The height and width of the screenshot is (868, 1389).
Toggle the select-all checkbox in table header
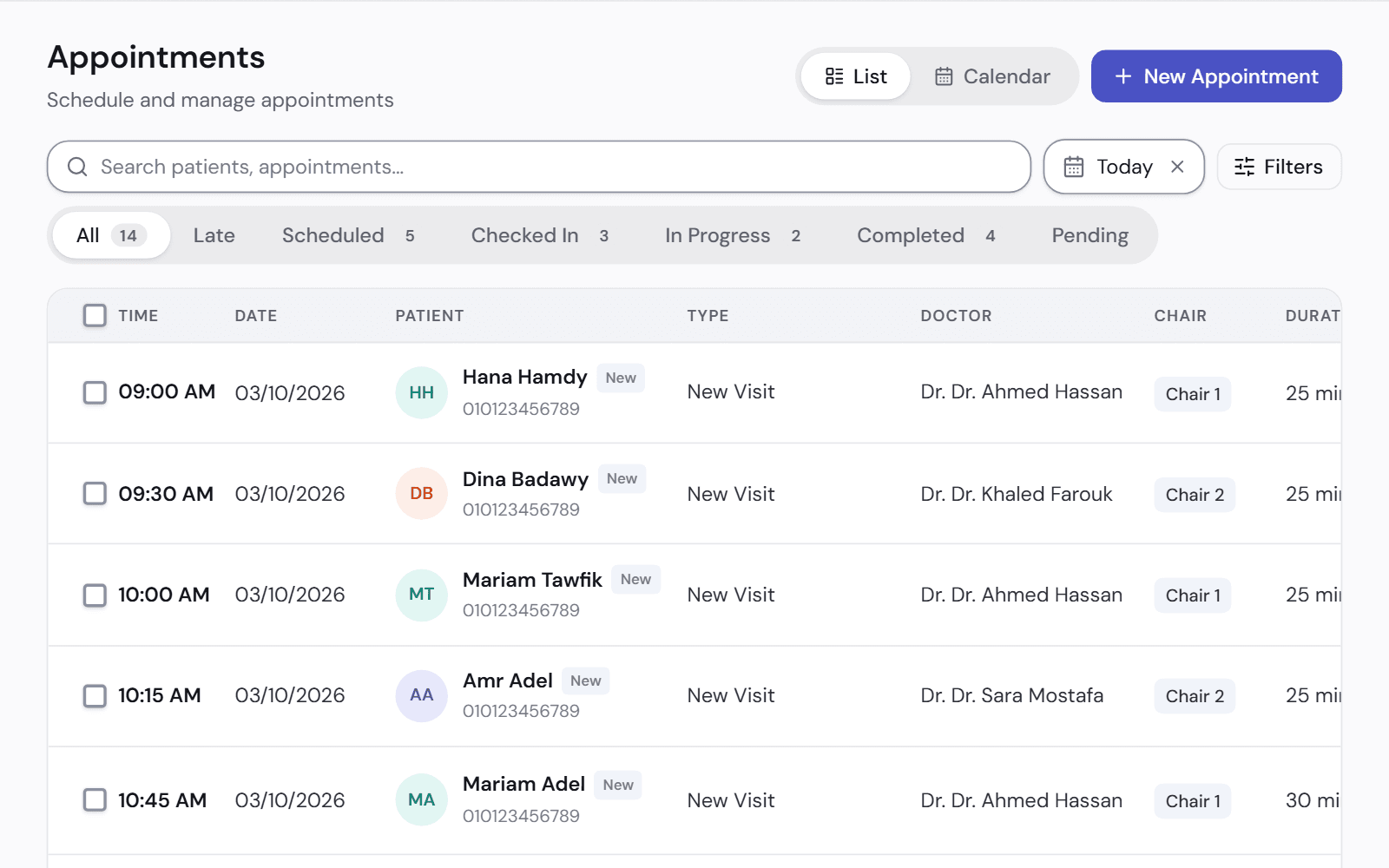pos(95,315)
